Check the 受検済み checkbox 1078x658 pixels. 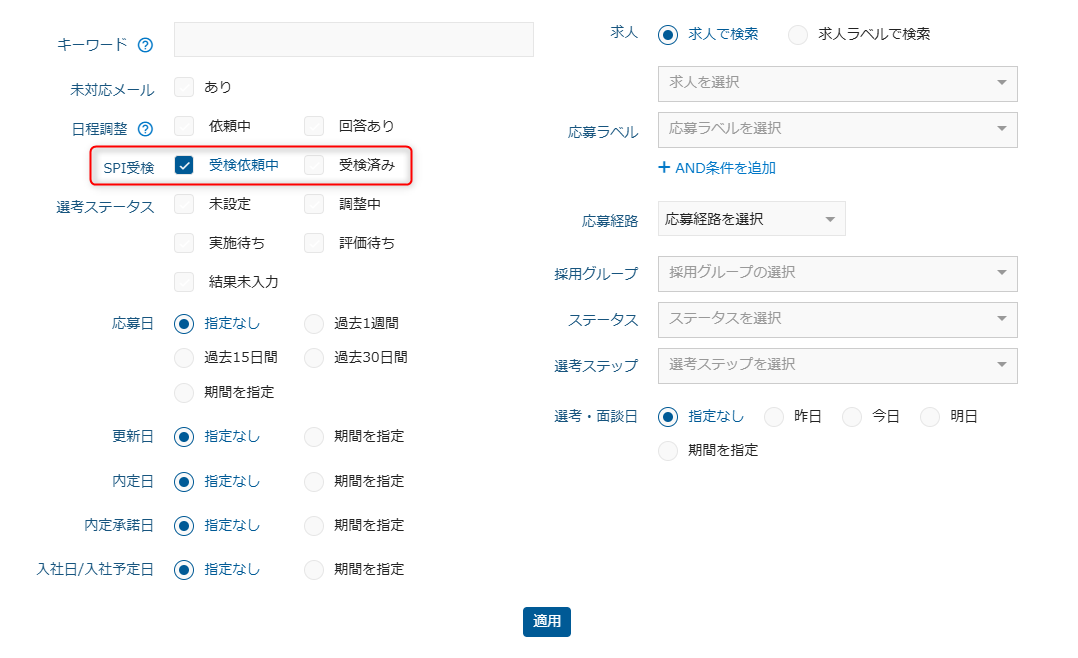pyautogui.click(x=314, y=165)
